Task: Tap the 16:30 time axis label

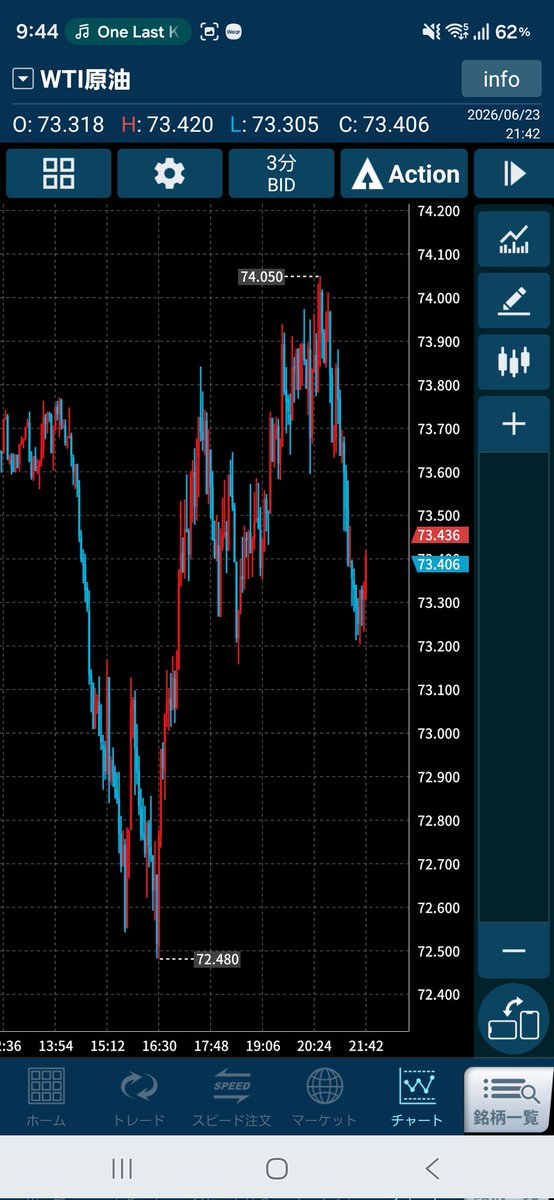Action: click(159, 1046)
